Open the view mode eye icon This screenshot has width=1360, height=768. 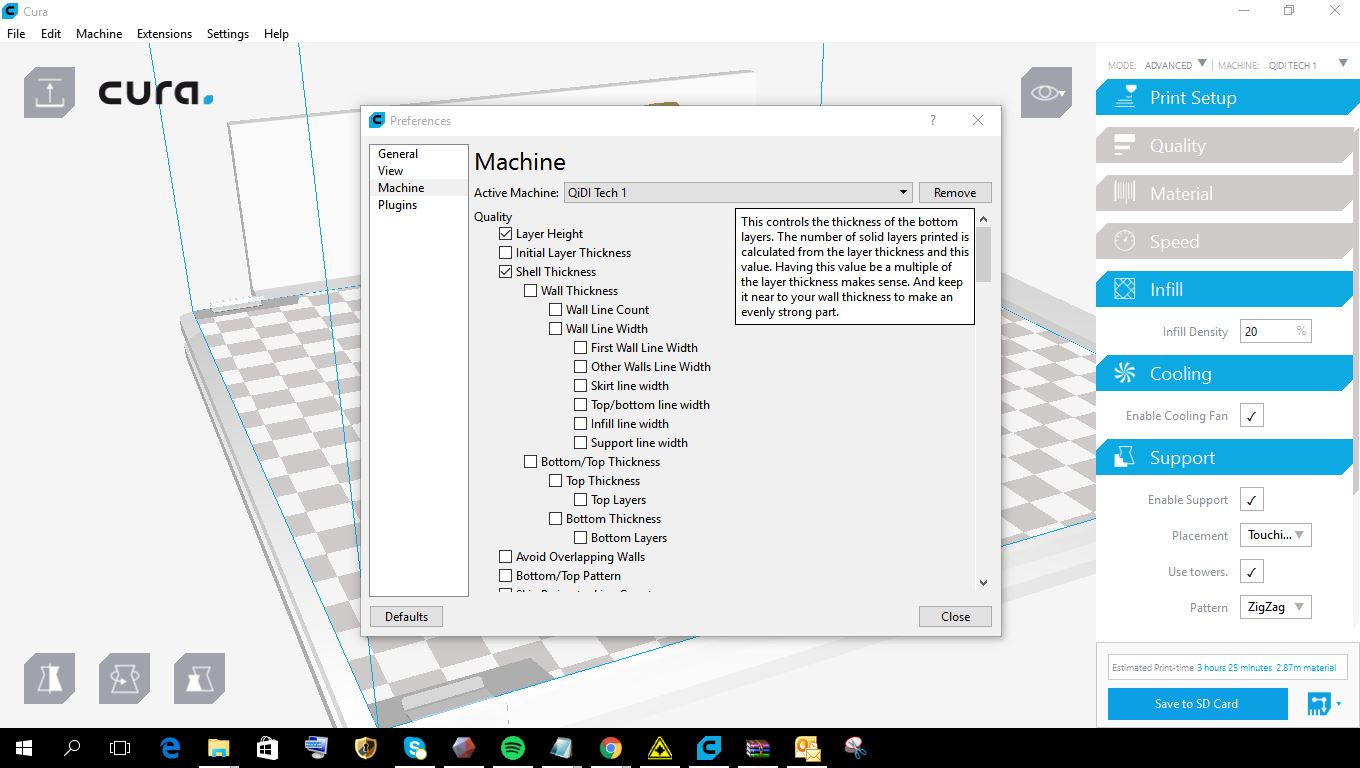coord(1046,93)
